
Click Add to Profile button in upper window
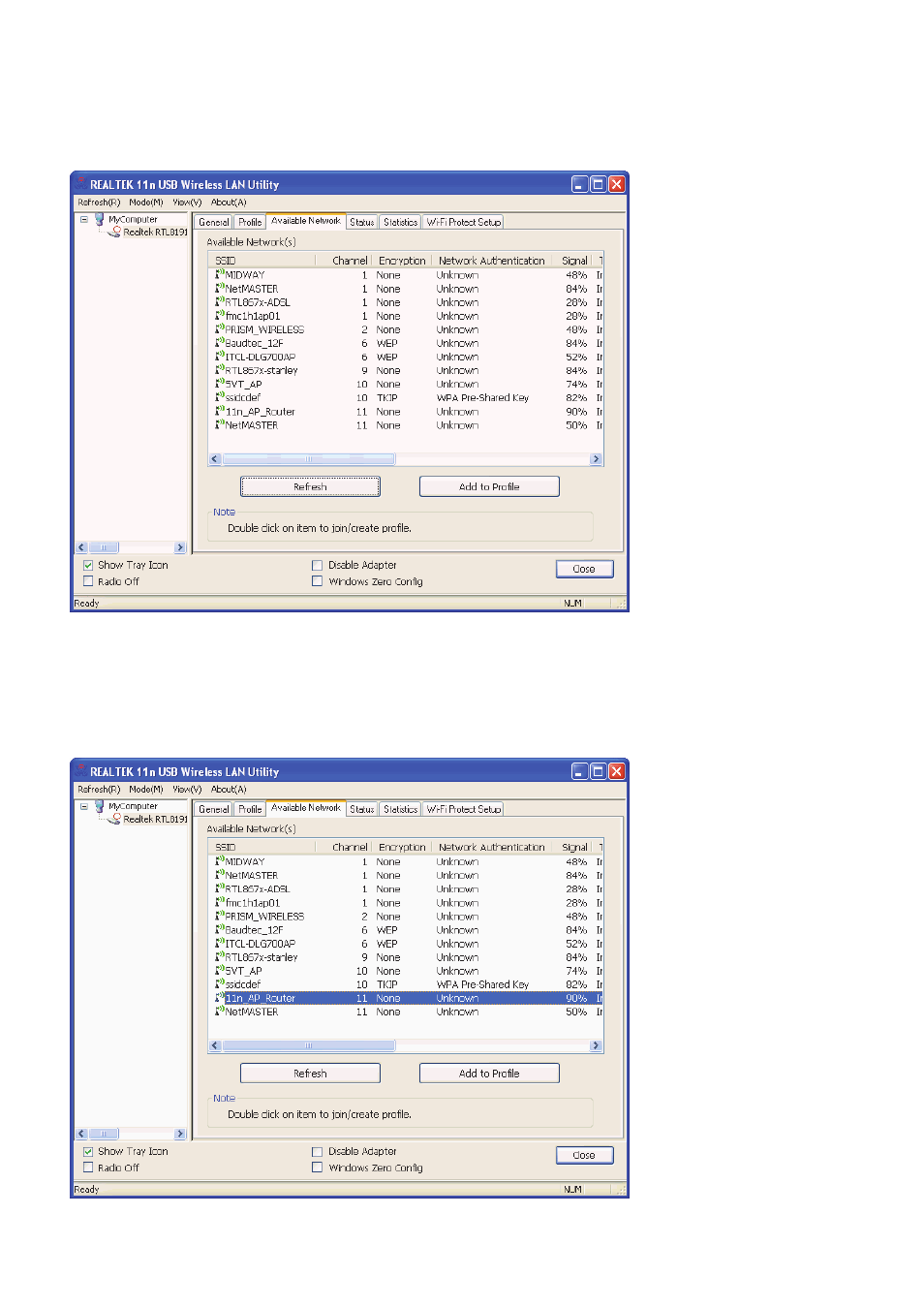[x=489, y=486]
